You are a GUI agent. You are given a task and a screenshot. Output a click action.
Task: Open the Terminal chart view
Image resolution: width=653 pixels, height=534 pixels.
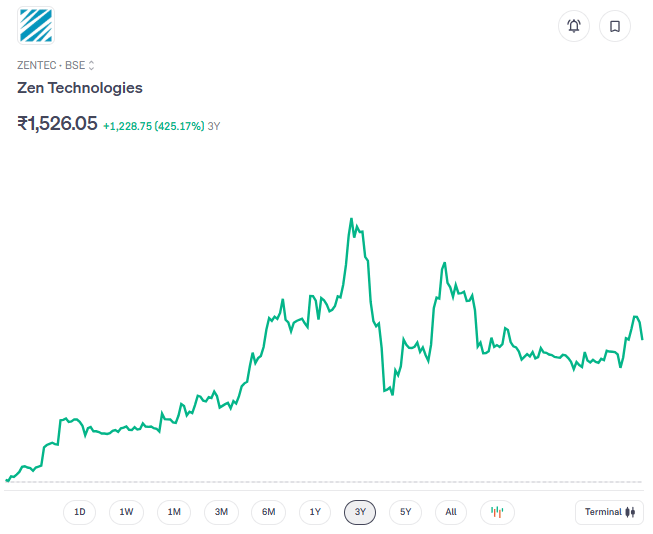pyautogui.click(x=609, y=512)
